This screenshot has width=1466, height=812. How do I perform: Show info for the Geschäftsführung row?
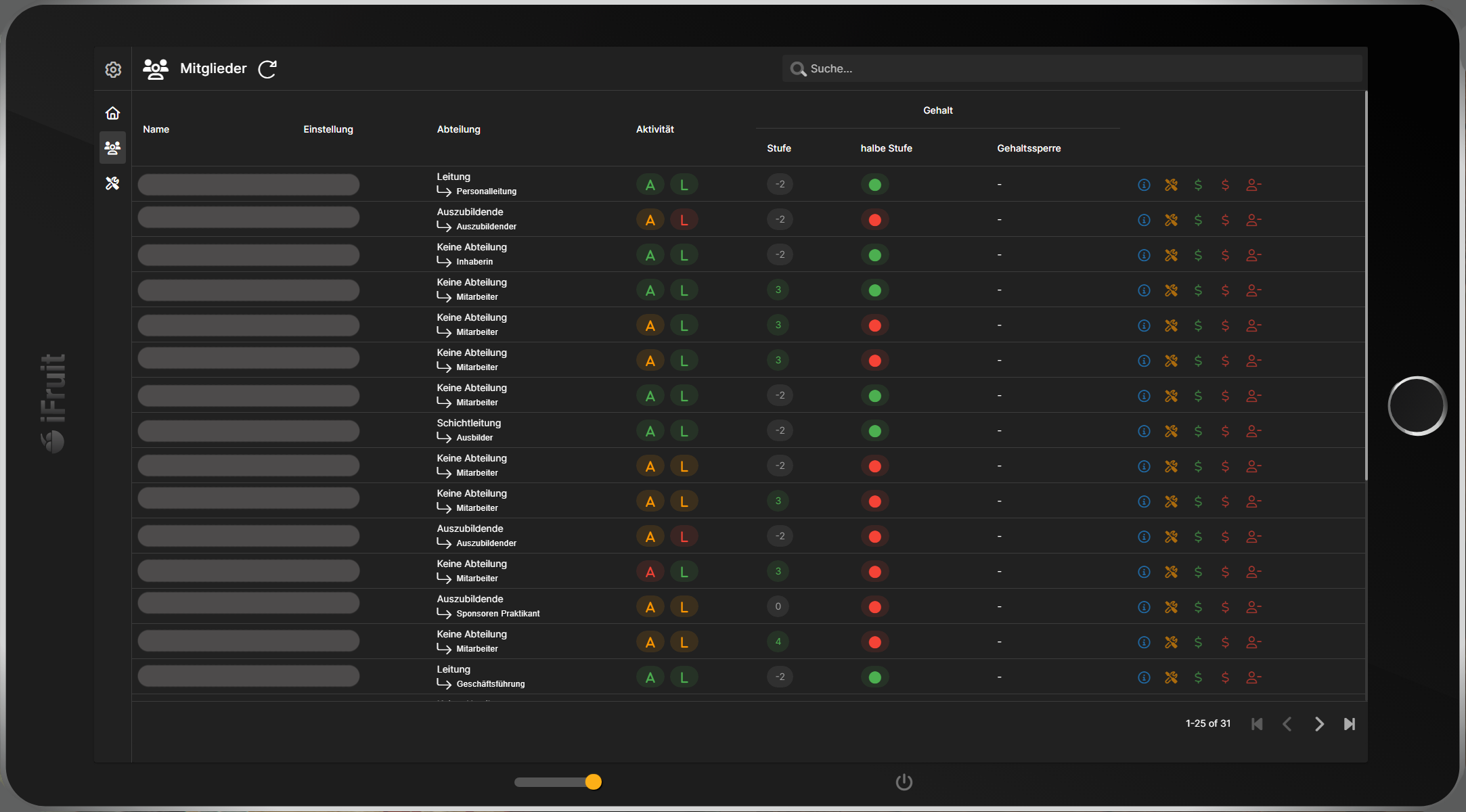point(1144,677)
